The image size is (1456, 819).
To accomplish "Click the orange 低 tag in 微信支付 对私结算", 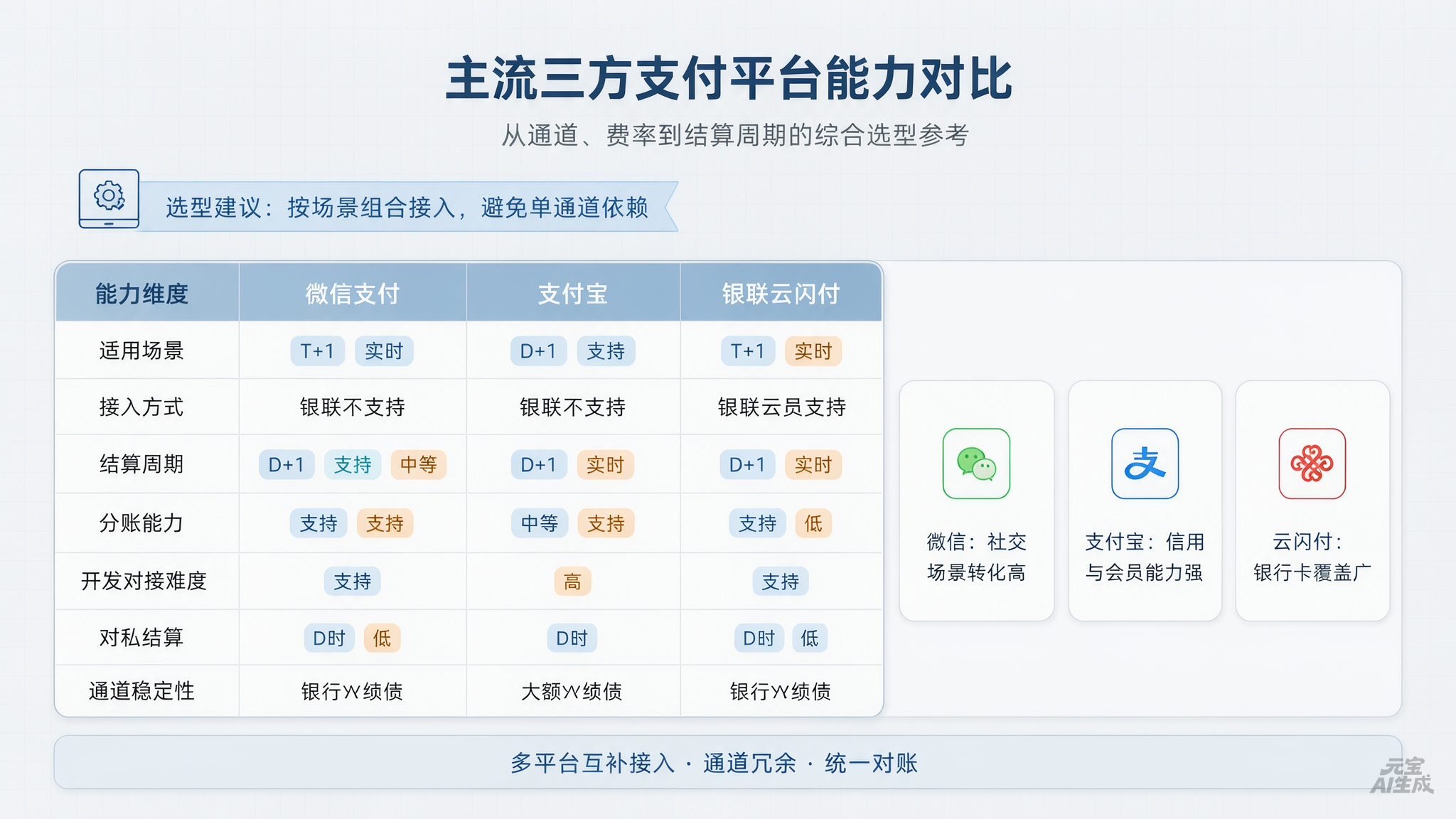I will pos(382,638).
